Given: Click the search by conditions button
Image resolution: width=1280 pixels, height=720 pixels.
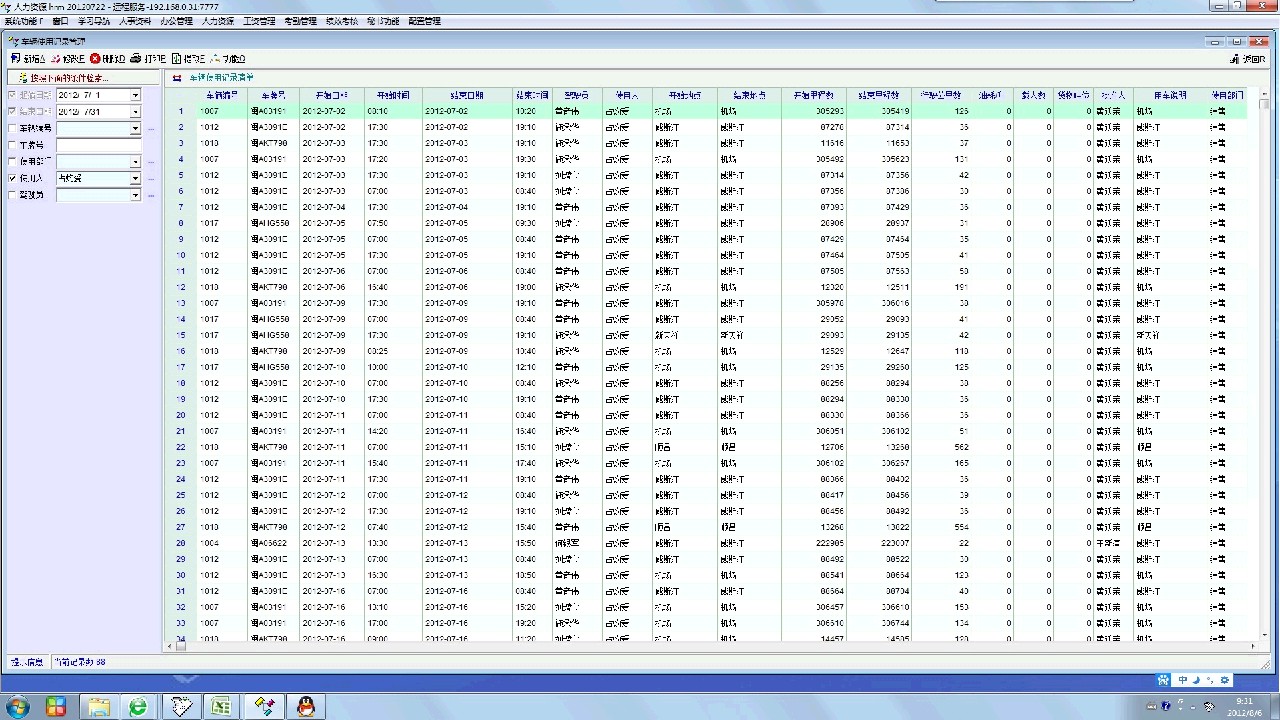Looking at the screenshot, I should coord(62,77).
